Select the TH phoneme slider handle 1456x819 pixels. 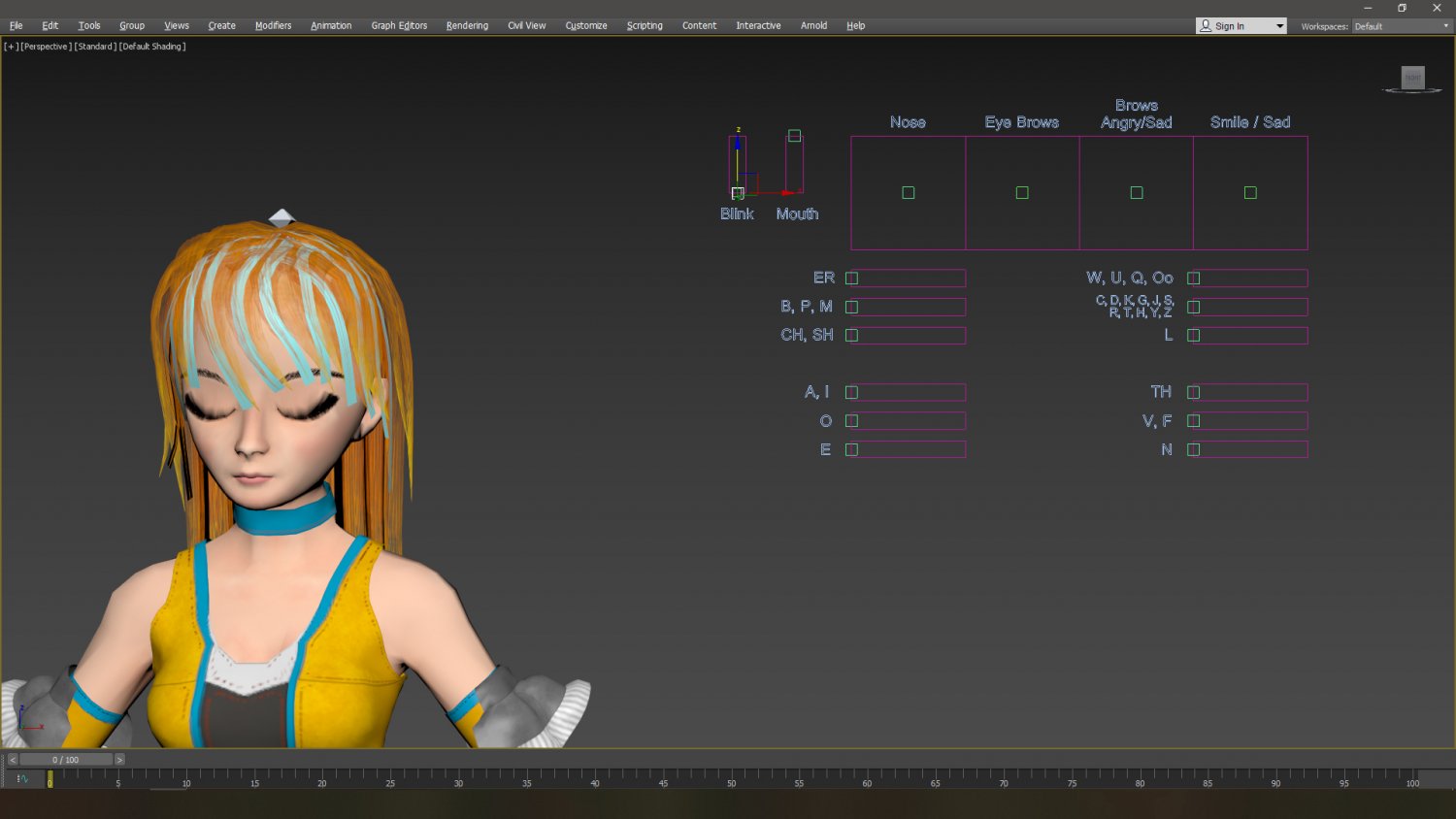(1194, 393)
